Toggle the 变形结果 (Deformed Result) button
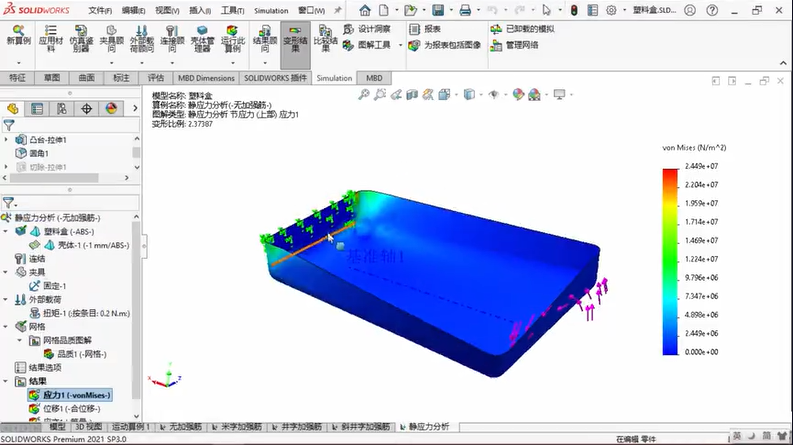 (294, 40)
